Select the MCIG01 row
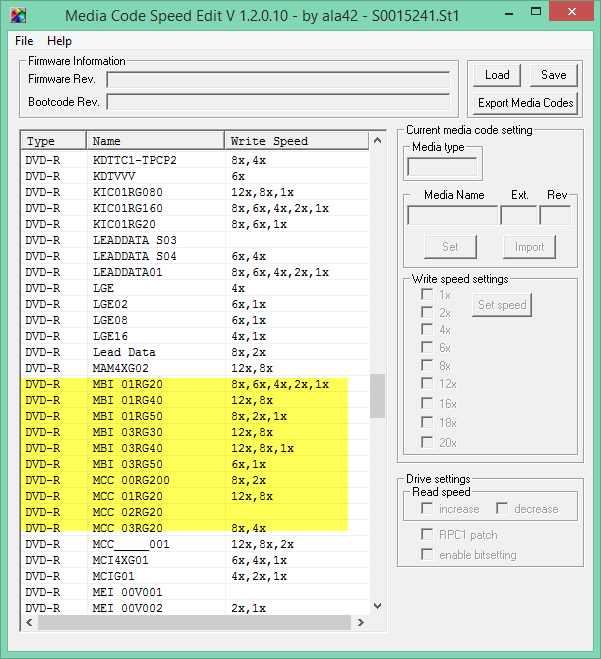Screen dimensions: 601x659 pyautogui.click(x=195, y=576)
